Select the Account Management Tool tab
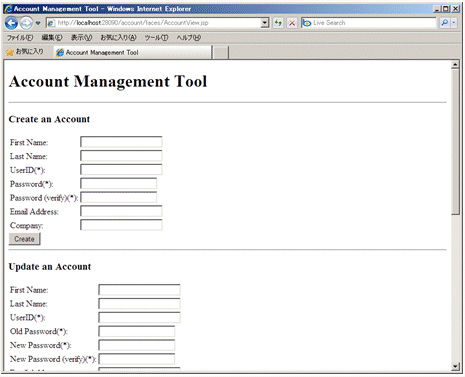The height and width of the screenshot is (377, 465). tap(133, 52)
